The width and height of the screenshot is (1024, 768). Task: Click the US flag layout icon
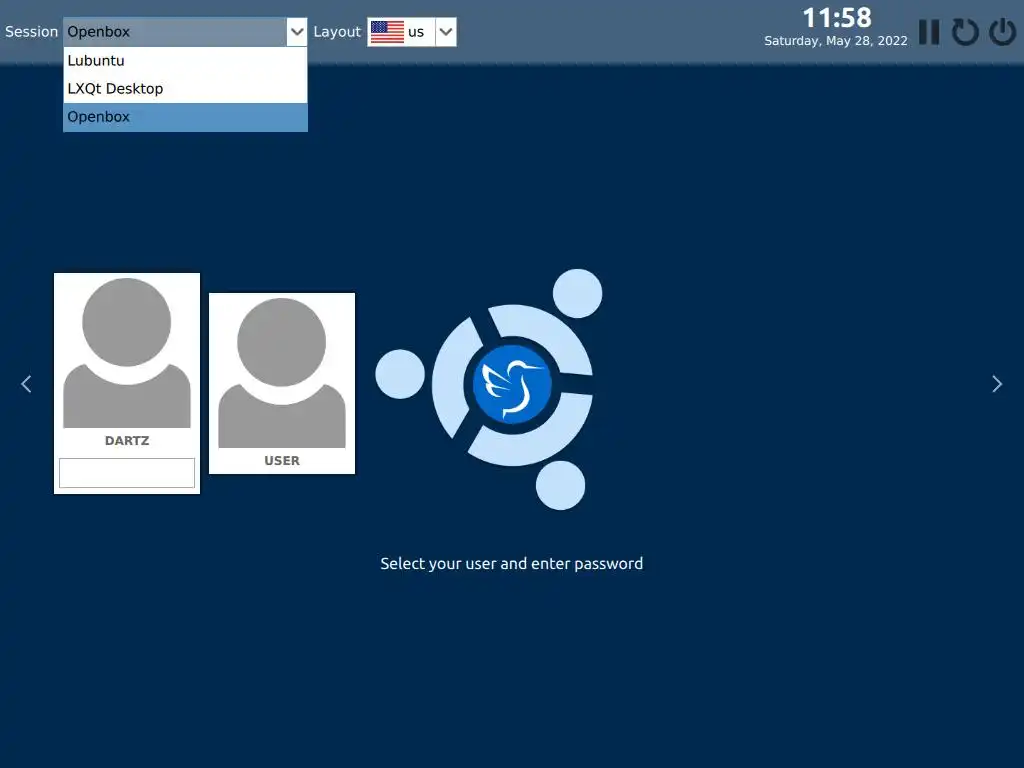[x=387, y=32]
